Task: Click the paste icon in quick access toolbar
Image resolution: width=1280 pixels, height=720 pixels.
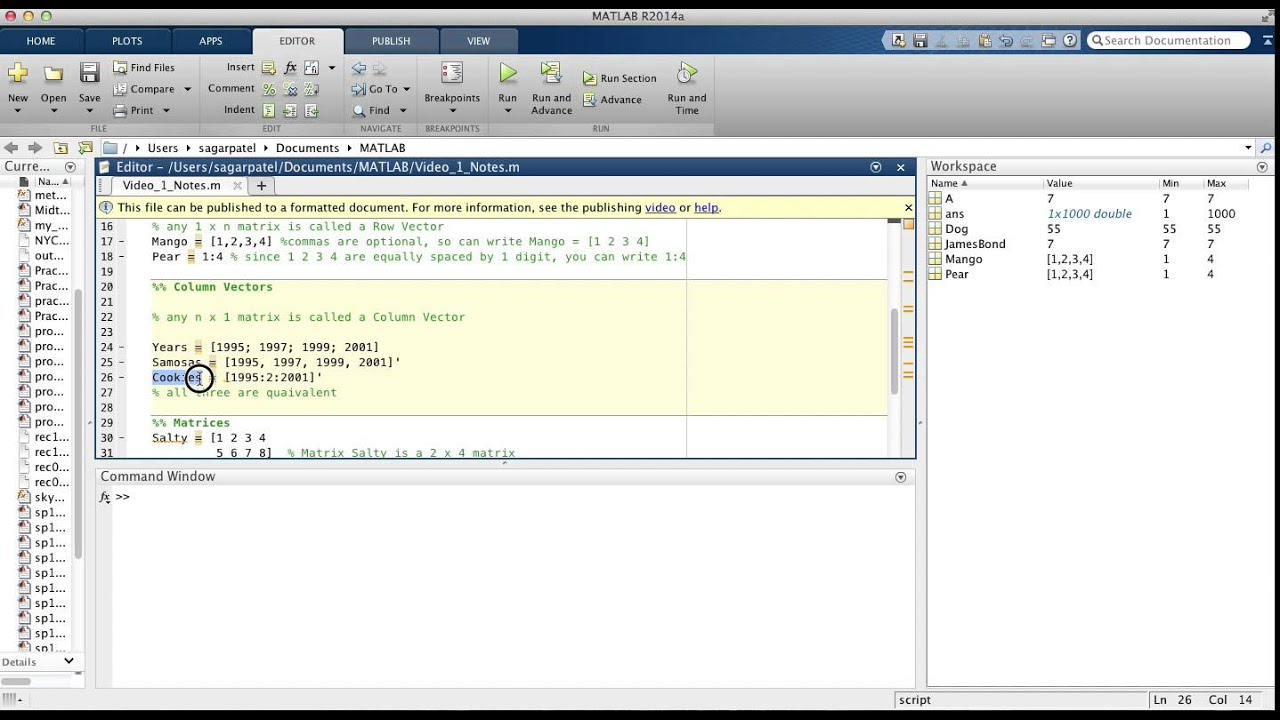Action: click(984, 41)
